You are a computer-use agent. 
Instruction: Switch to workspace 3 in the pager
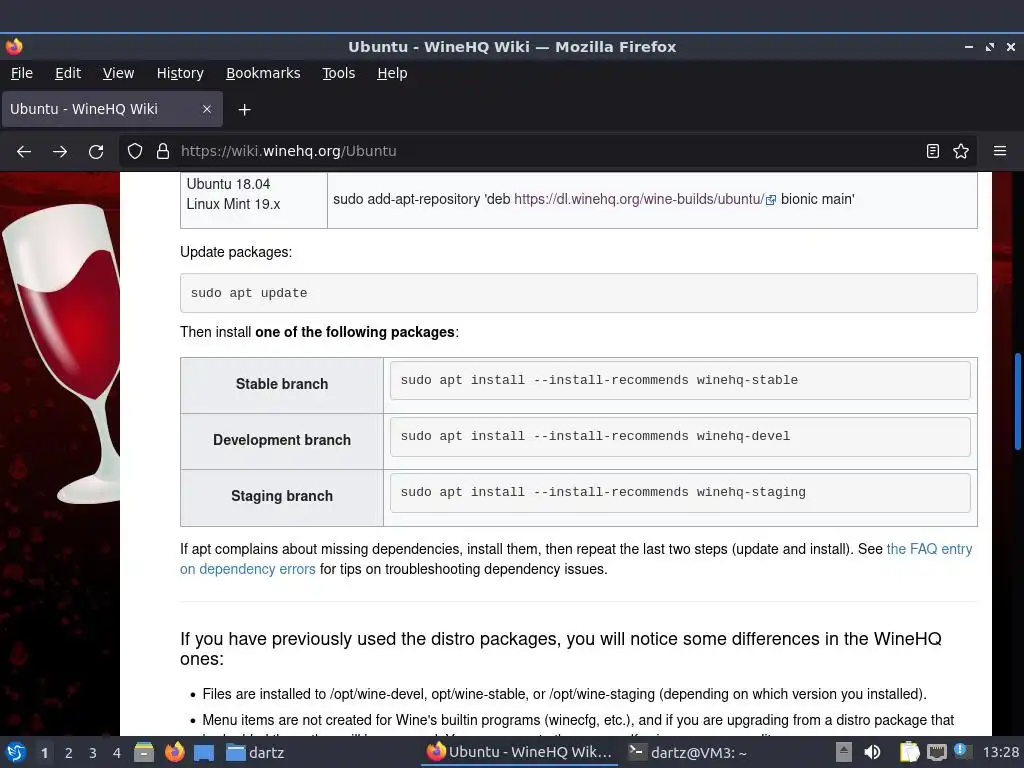pos(93,753)
